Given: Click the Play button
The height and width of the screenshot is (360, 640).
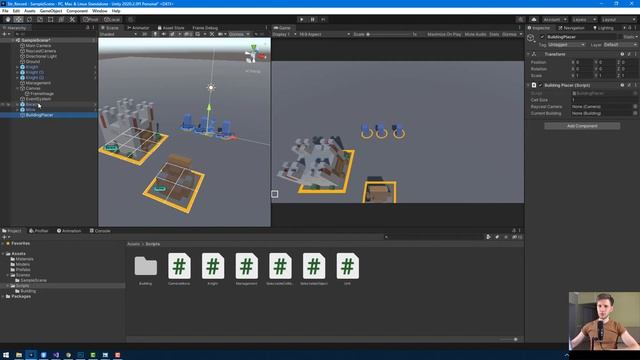Looking at the screenshot, I should [x=302, y=20].
